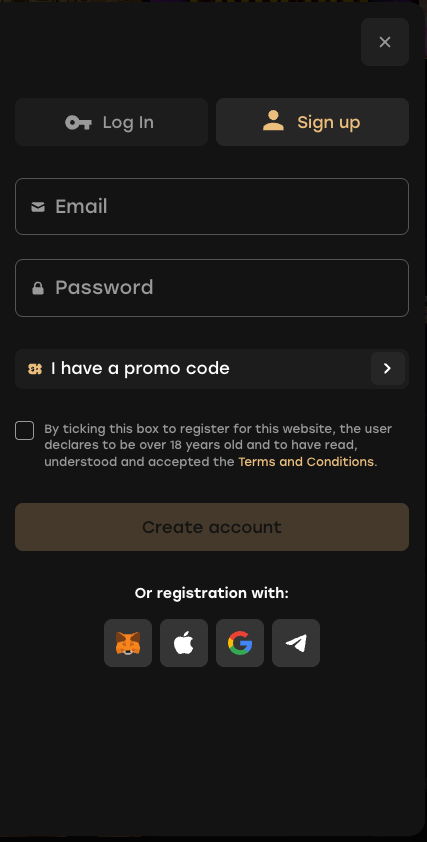
Task: Register with the MetaMask fox icon
Action: [128, 643]
